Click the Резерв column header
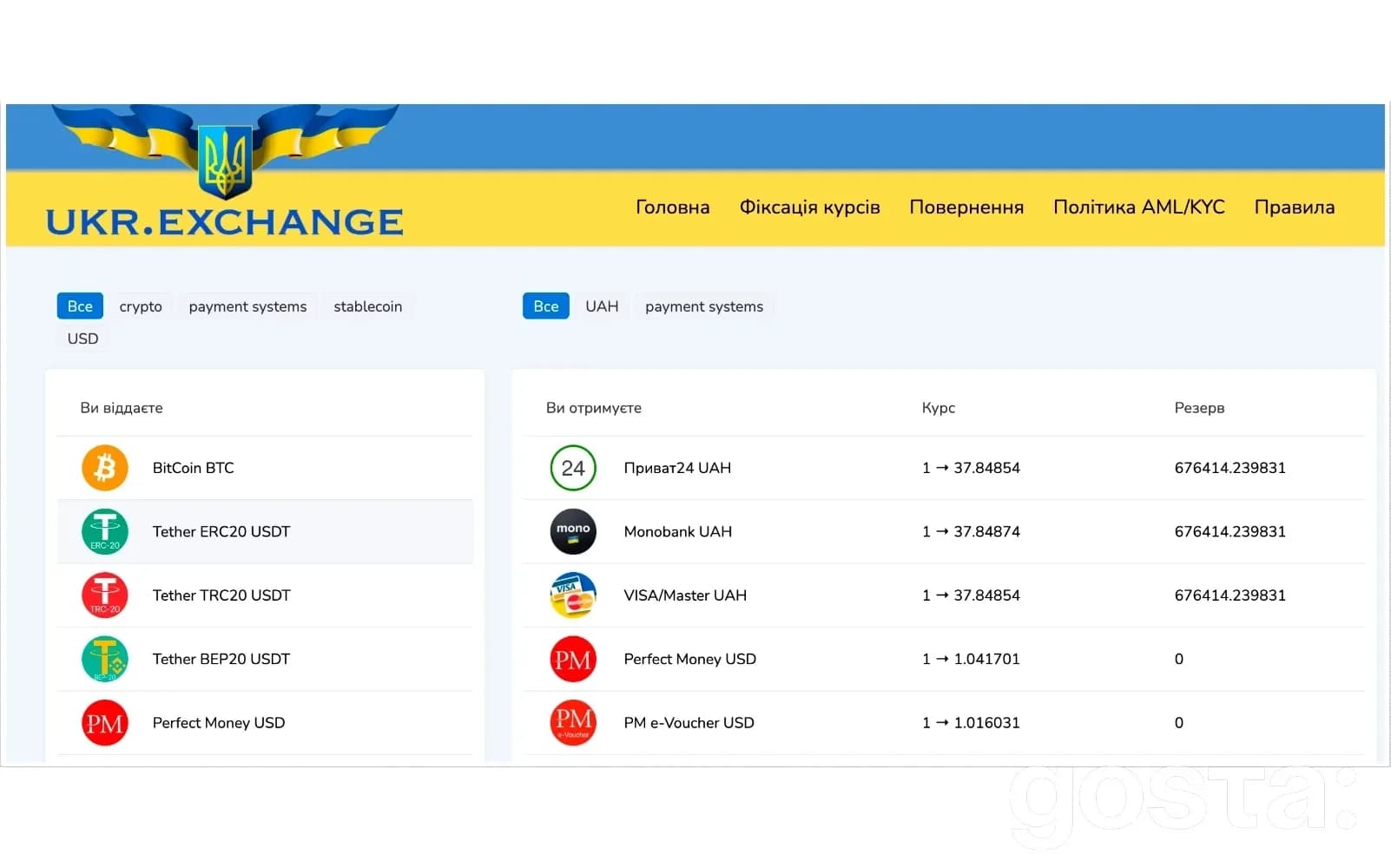The width and height of the screenshot is (1391, 868). [x=1199, y=408]
